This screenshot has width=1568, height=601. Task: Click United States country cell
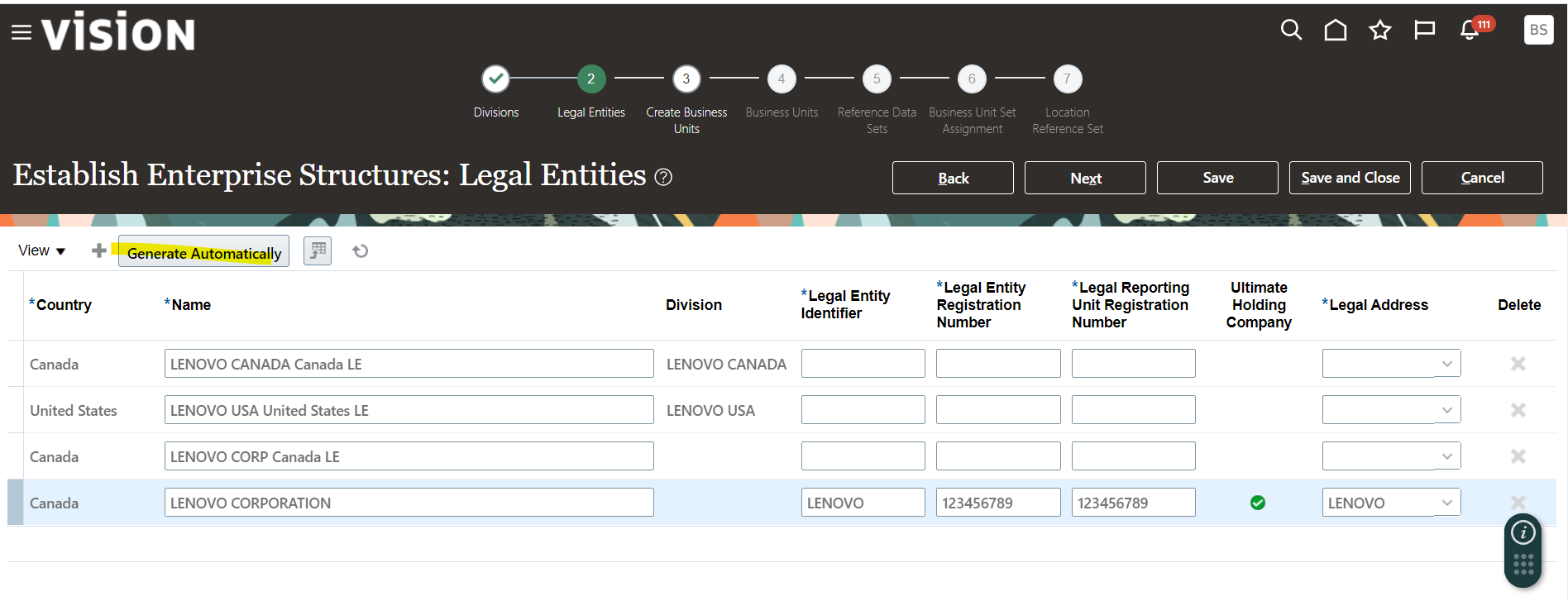tap(74, 411)
